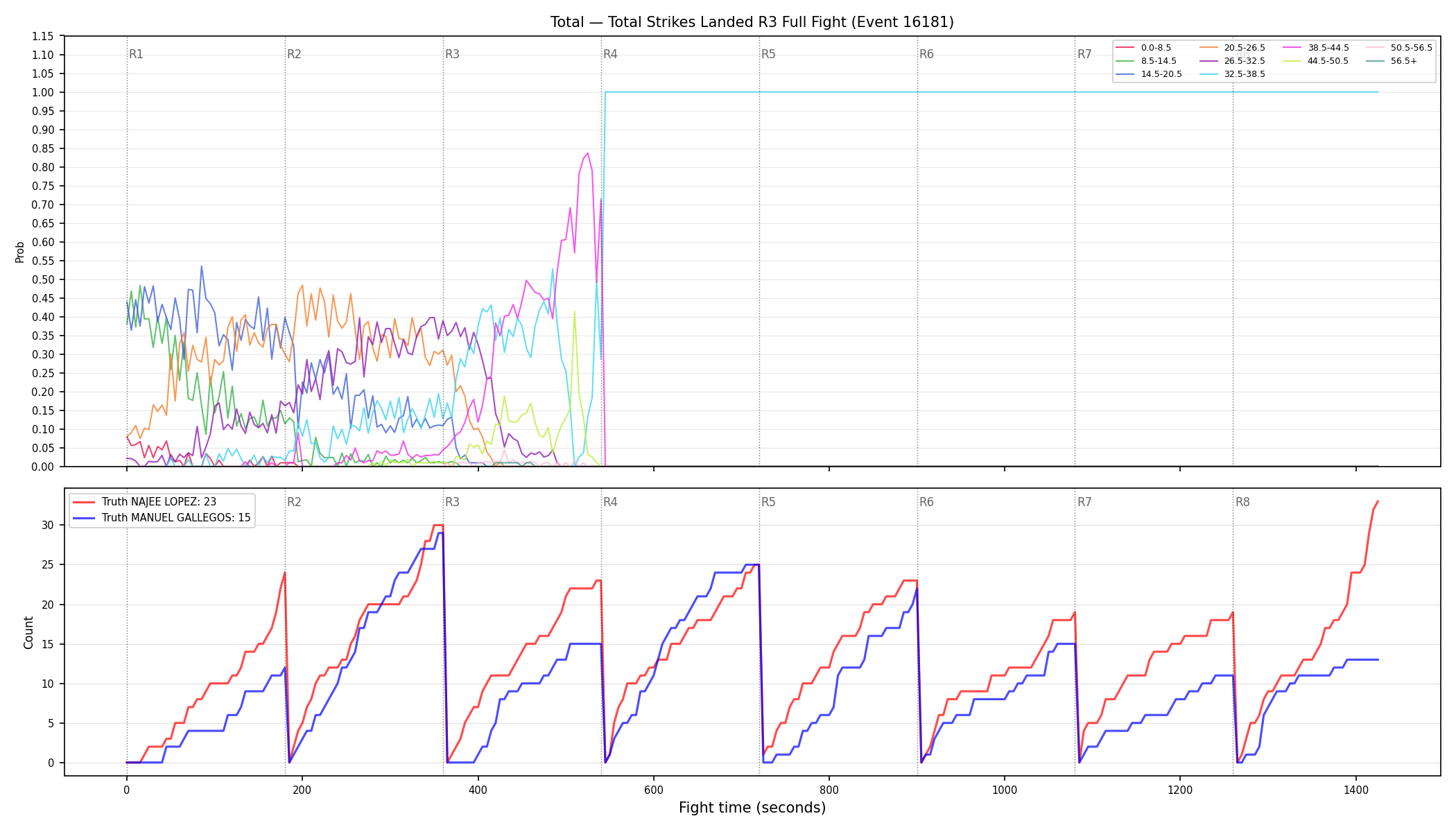Click the 0.85 tick on Prob axis
1456x832 pixels.
click(x=43, y=148)
